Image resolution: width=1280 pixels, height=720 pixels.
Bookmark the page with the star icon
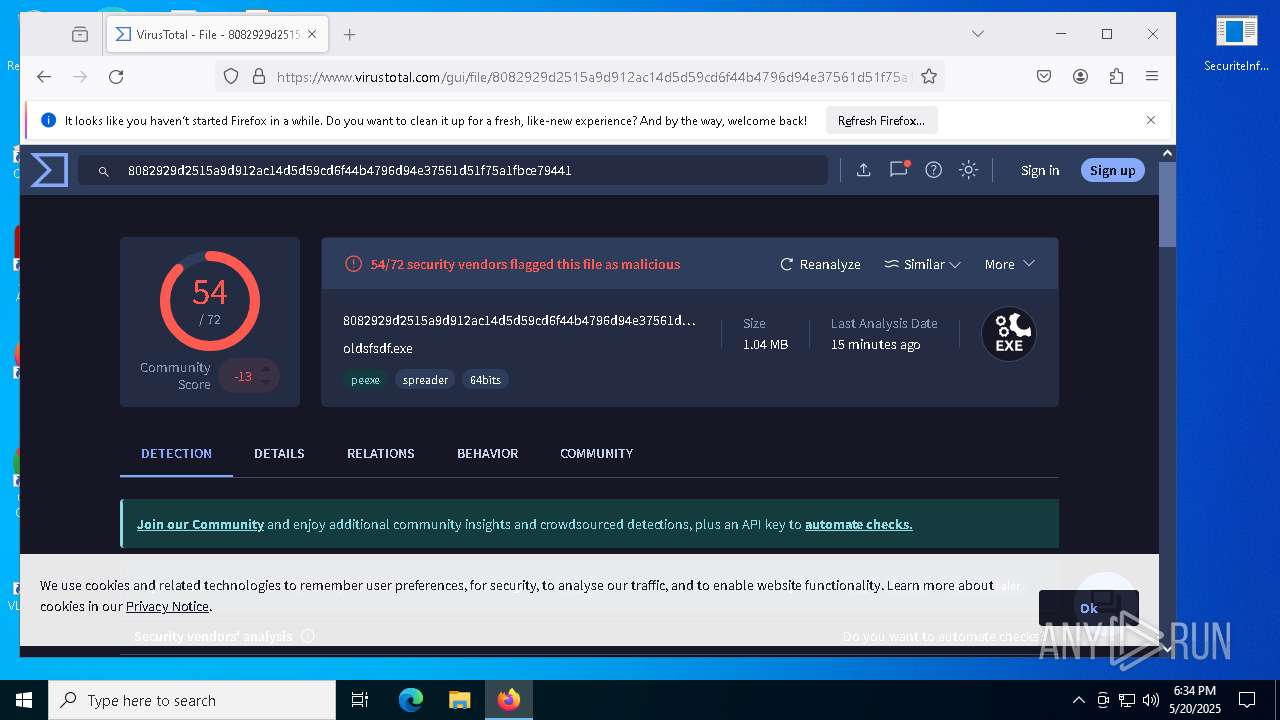(928, 76)
